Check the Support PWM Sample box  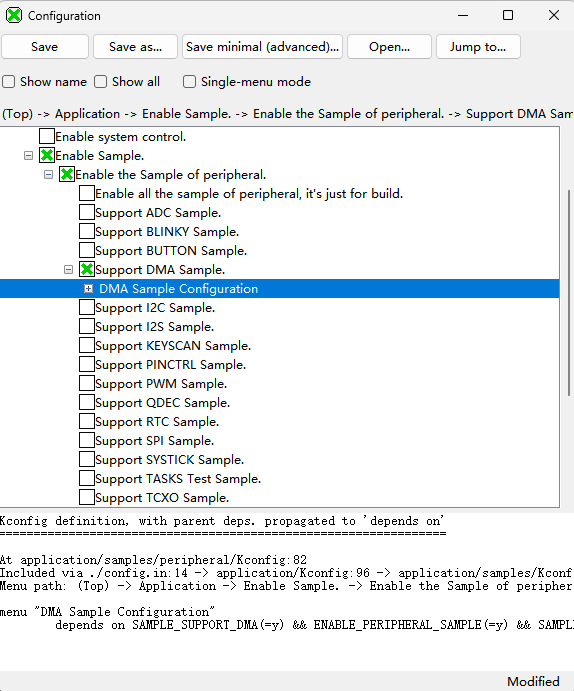click(x=87, y=383)
